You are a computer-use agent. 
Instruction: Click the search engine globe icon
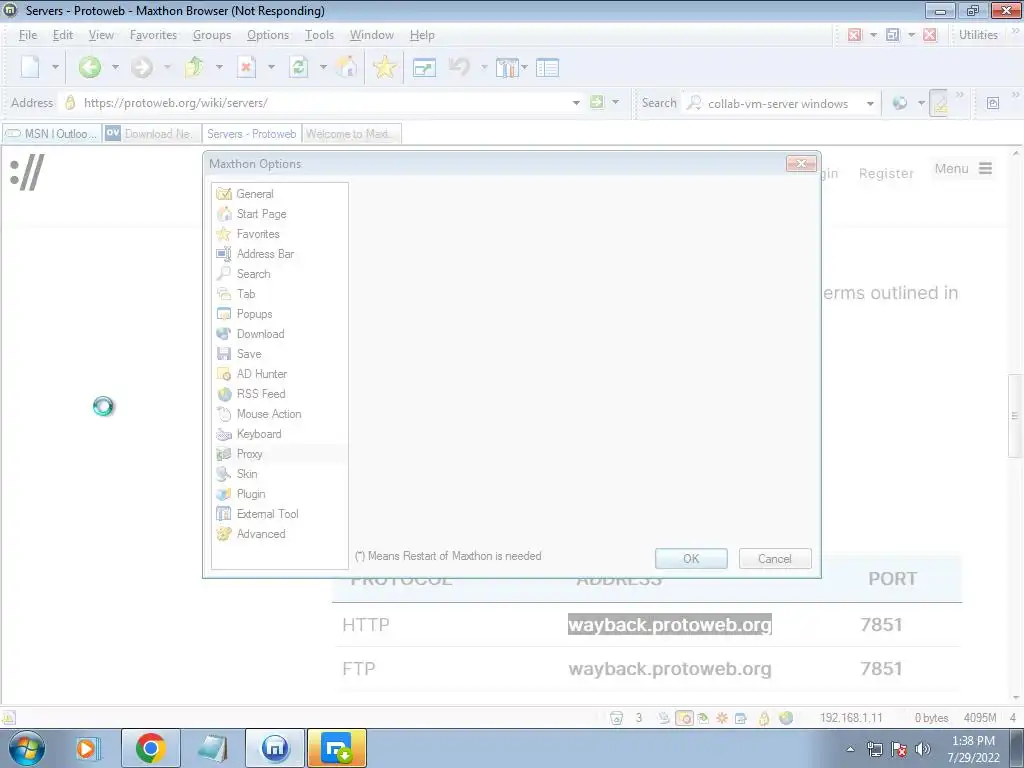900,103
